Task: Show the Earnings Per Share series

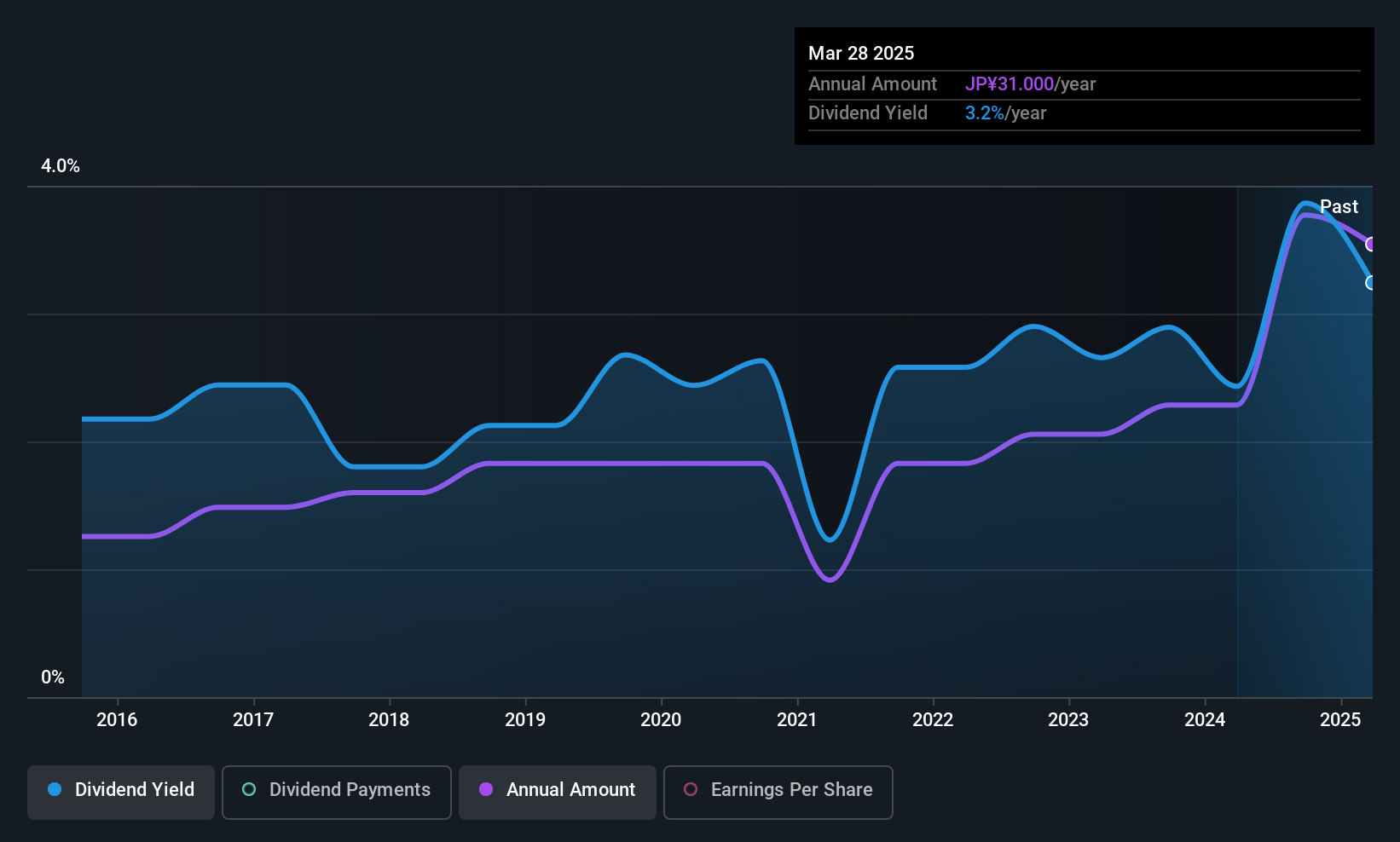Action: tap(778, 792)
